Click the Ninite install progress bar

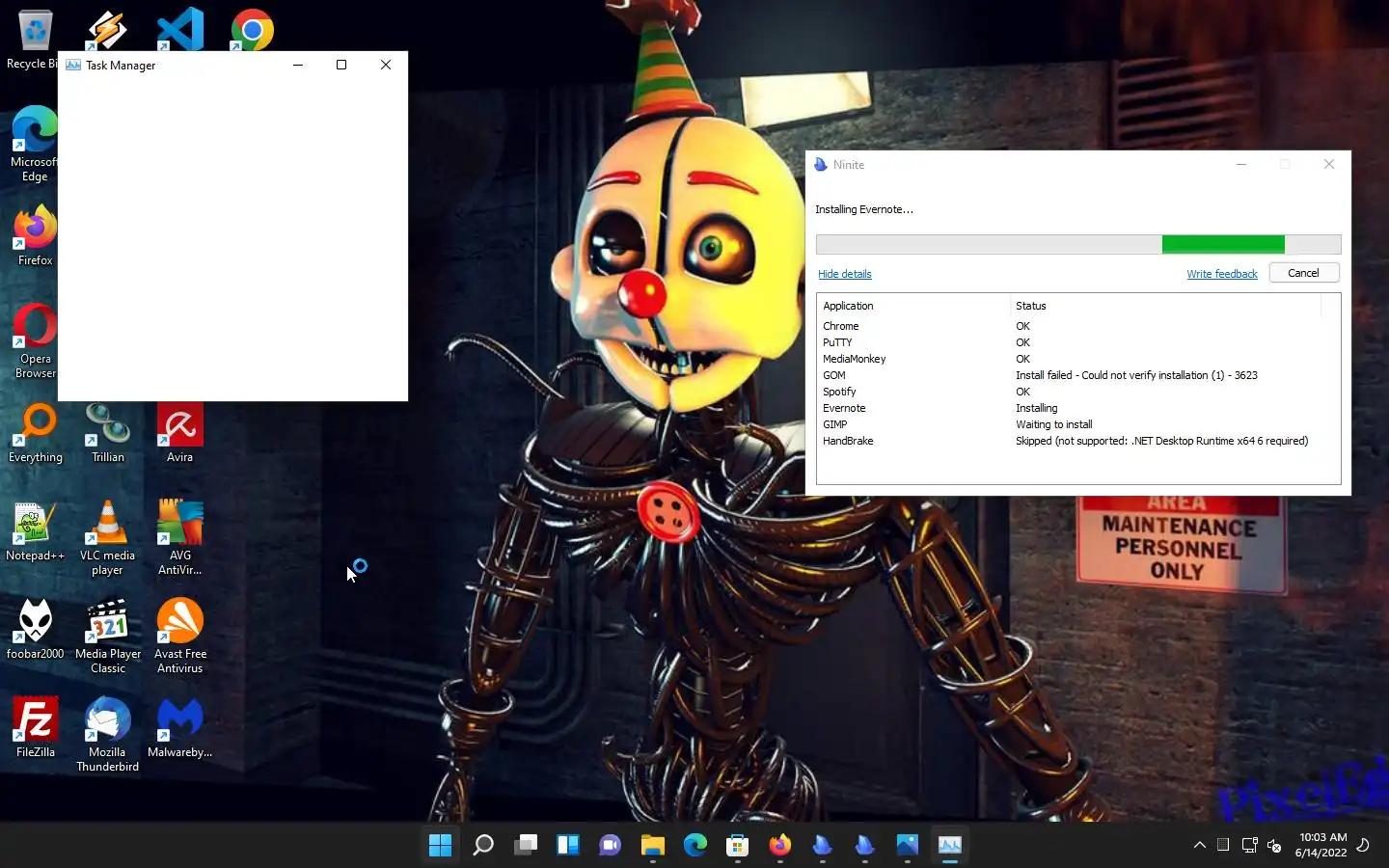tap(1078, 244)
